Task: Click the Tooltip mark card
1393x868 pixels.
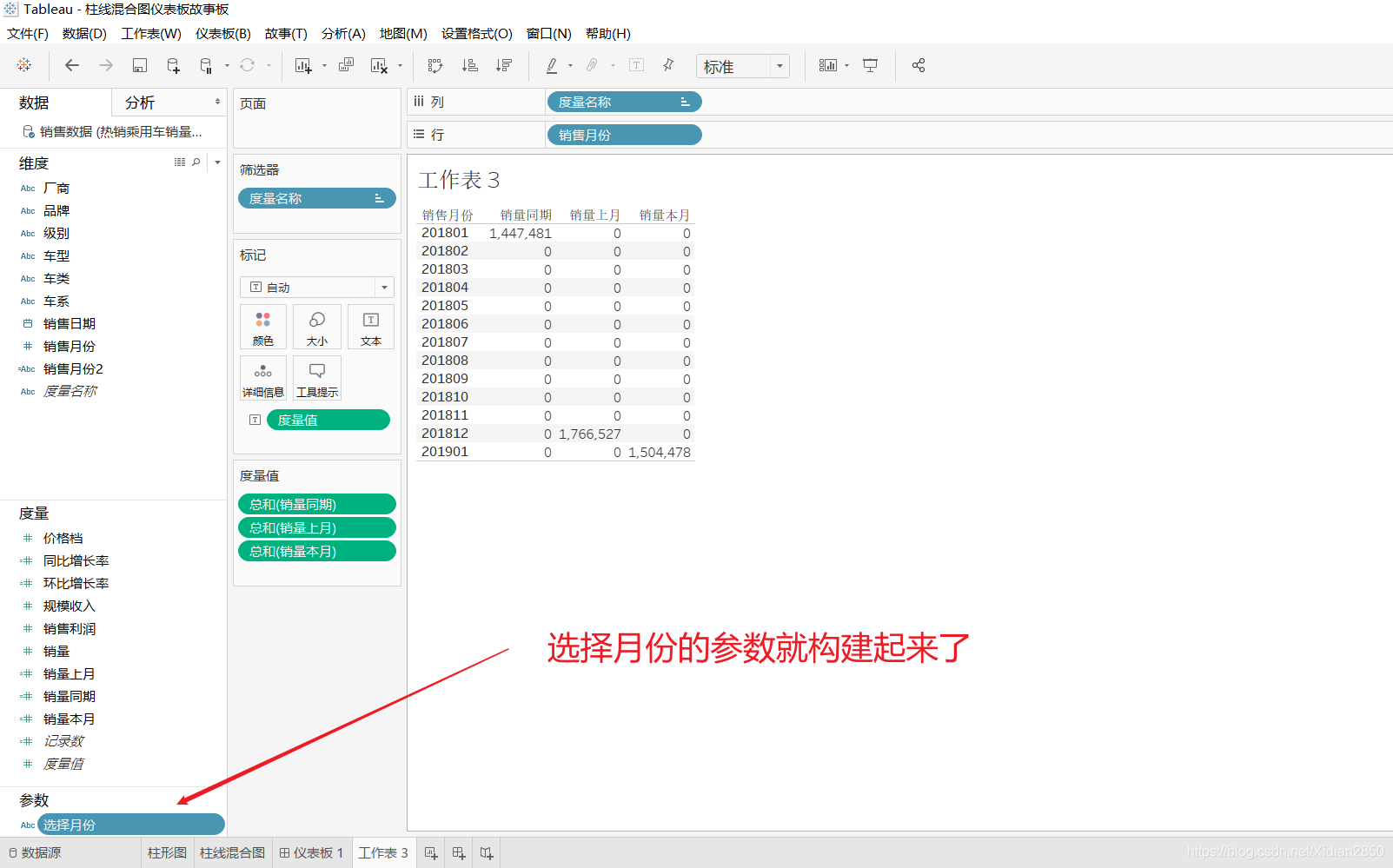Action: pyautogui.click(x=317, y=378)
